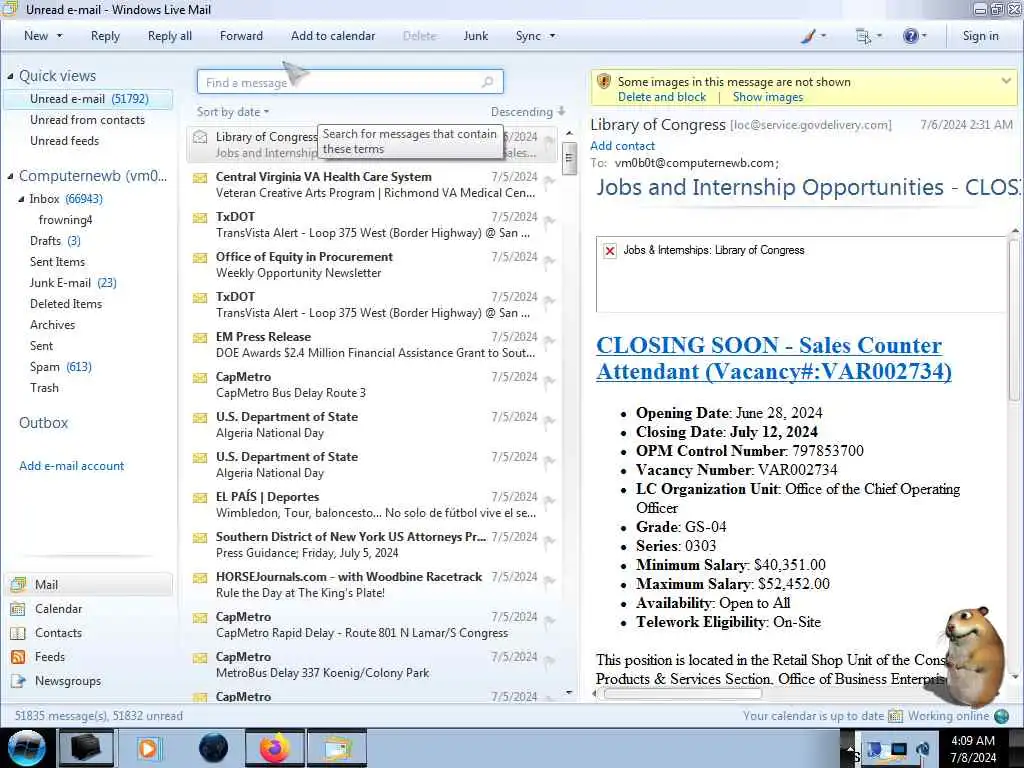Click Show images link
The width and height of the screenshot is (1024, 768).
767,97
